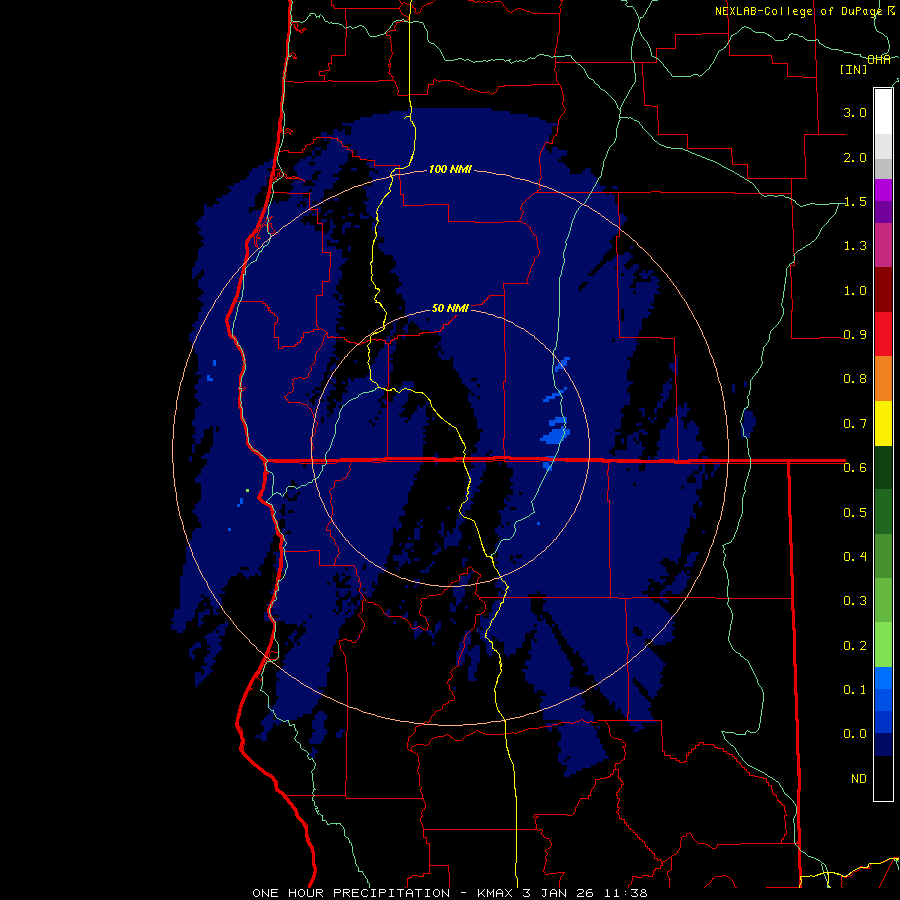900x900 pixels.
Task: Click the ND legend label
Action: 859,778
